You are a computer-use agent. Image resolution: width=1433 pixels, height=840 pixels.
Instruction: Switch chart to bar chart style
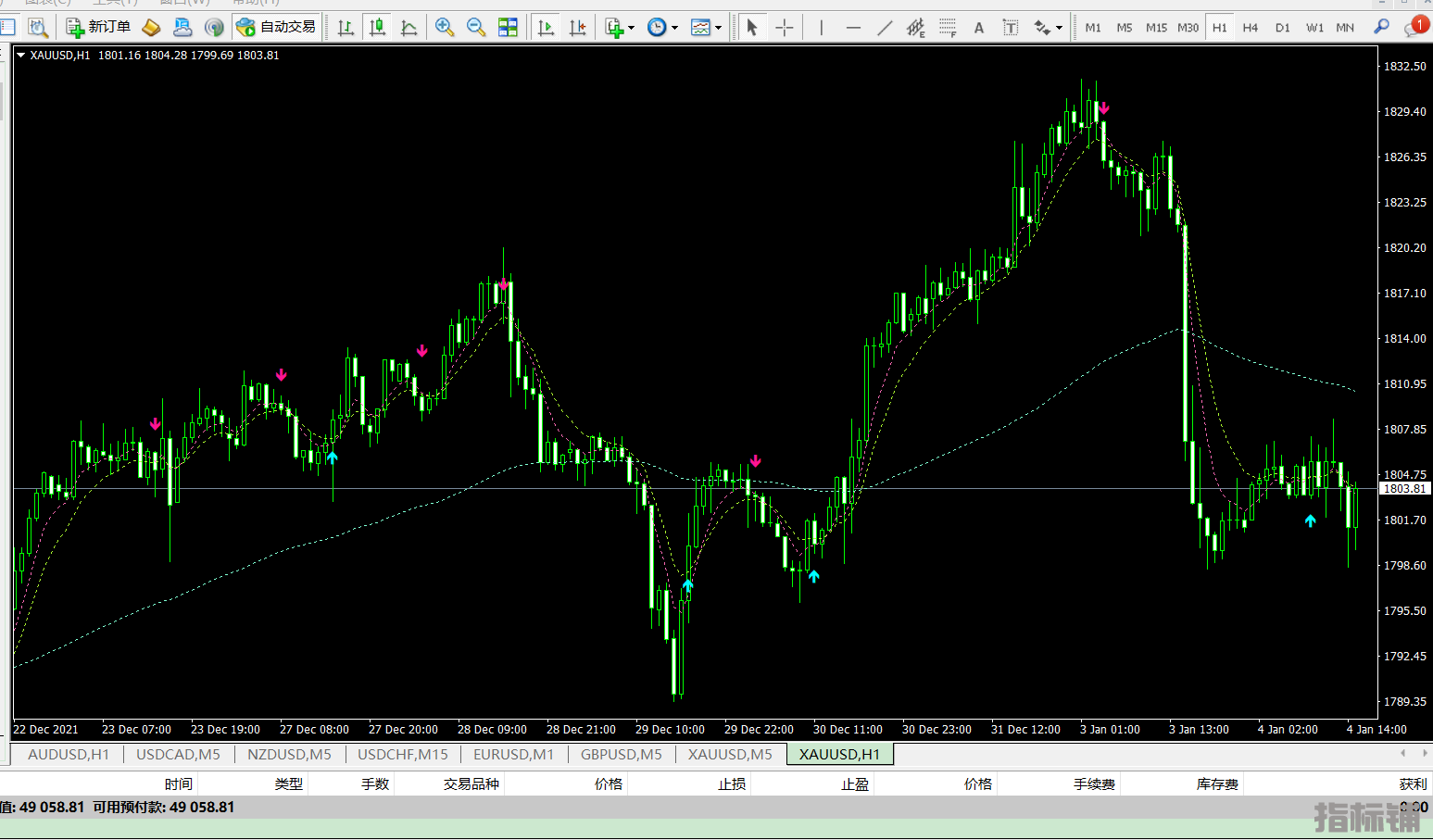tap(346, 27)
